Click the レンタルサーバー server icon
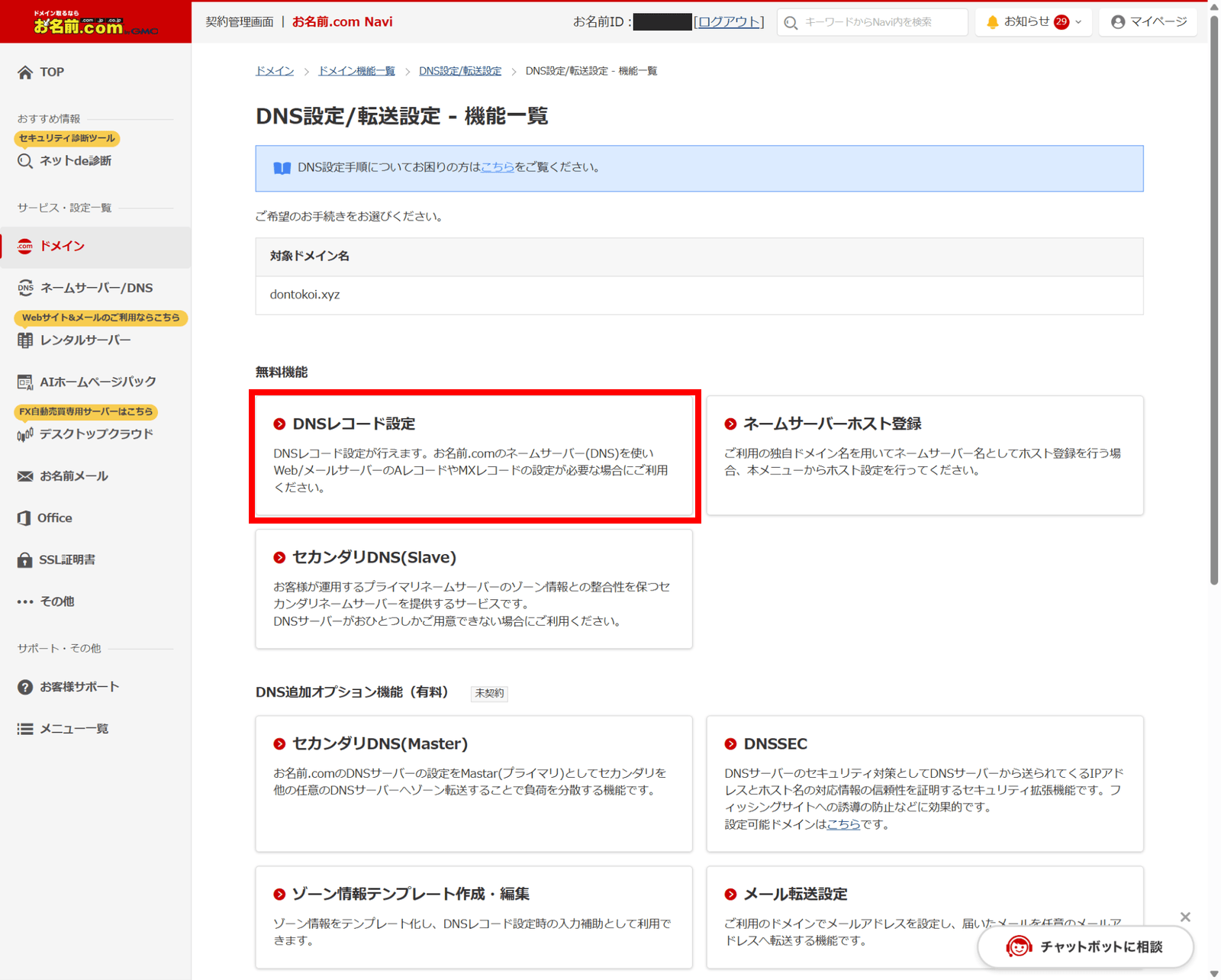1221x980 pixels. click(x=25, y=340)
